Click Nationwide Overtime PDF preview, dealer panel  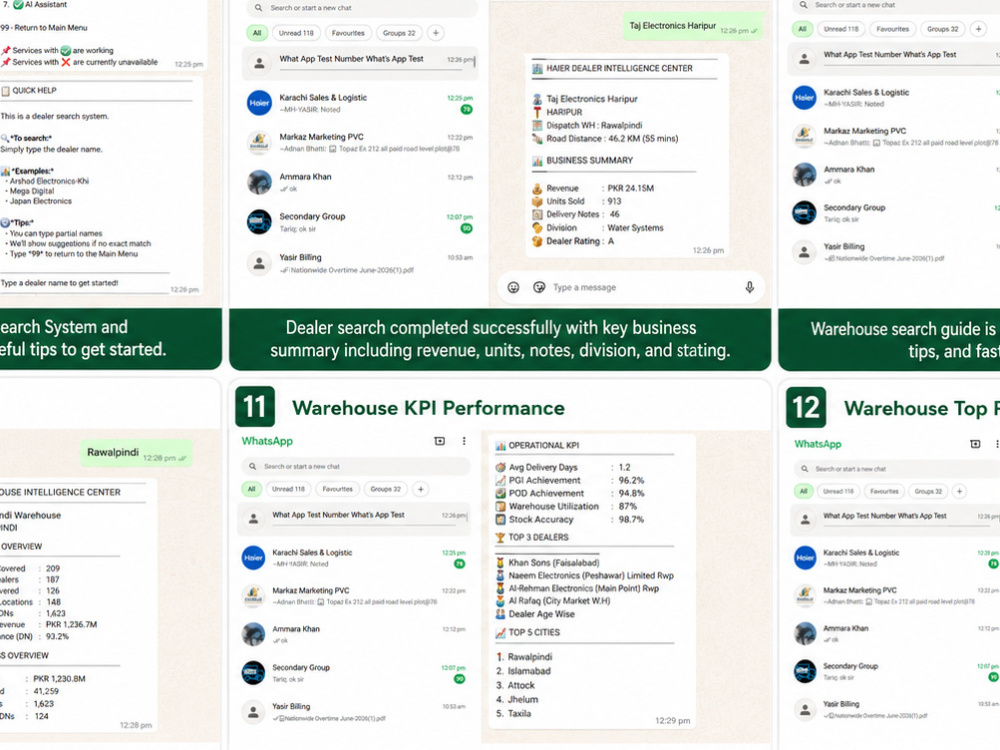click(x=347, y=270)
